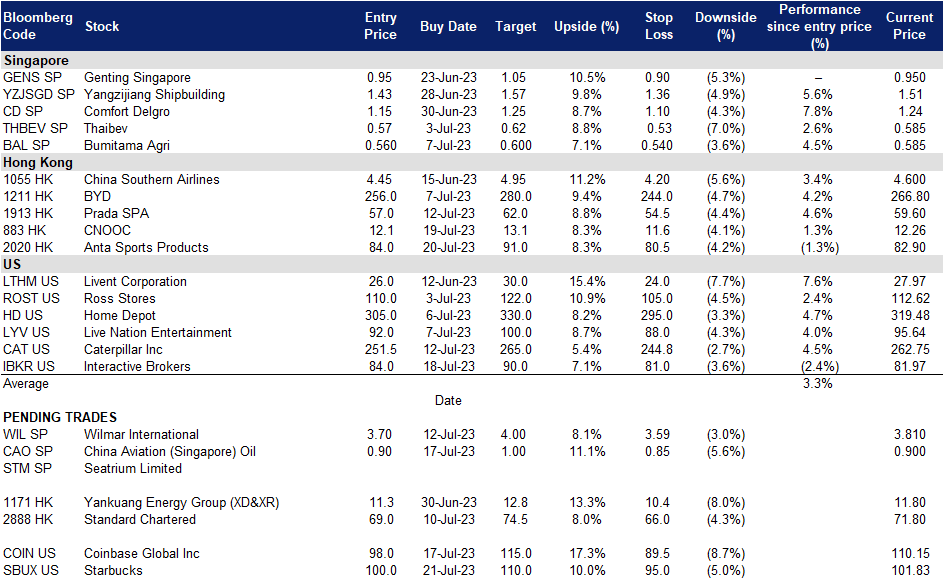Select 'Performance since entry price (%)' header
The width and height of the screenshot is (943, 579).
point(819,26)
